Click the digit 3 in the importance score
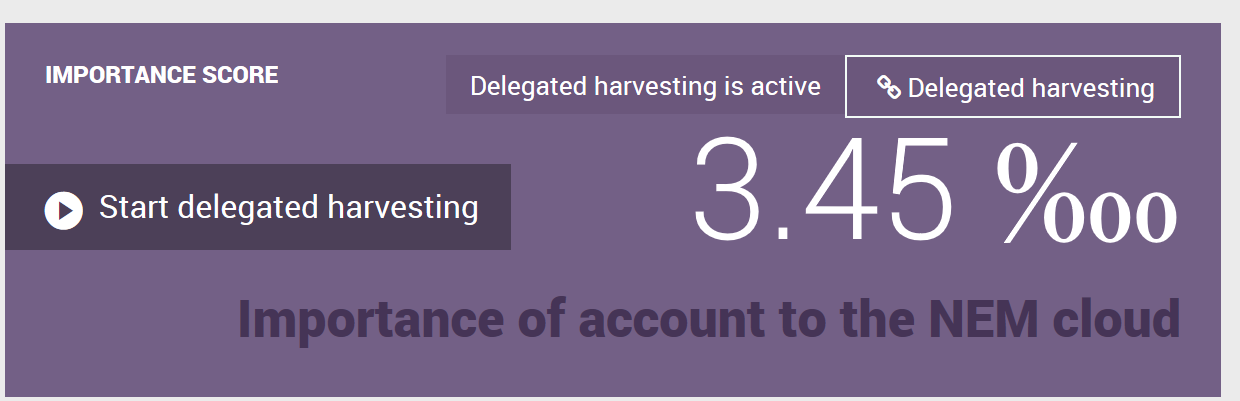 pos(728,189)
